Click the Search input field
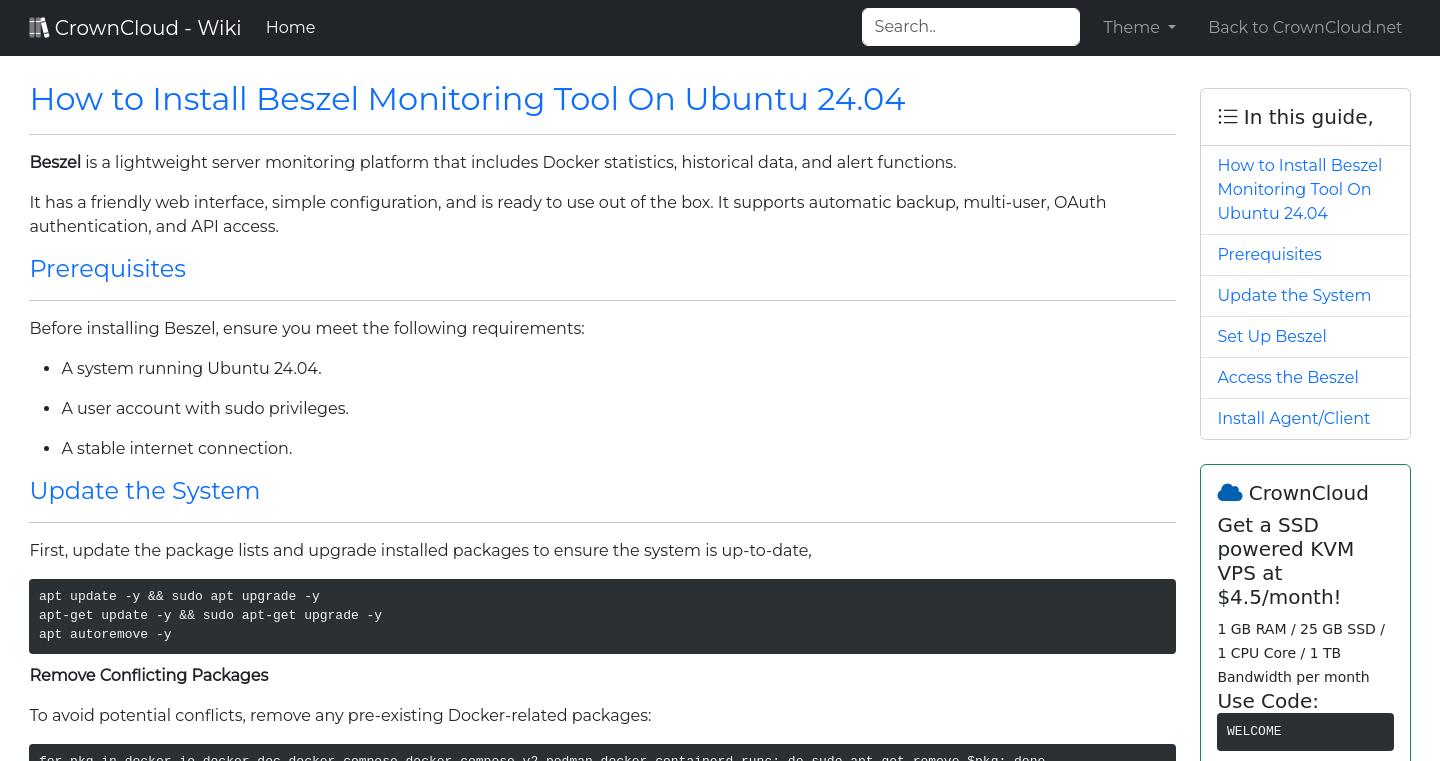The width and height of the screenshot is (1440, 761). coord(970,27)
